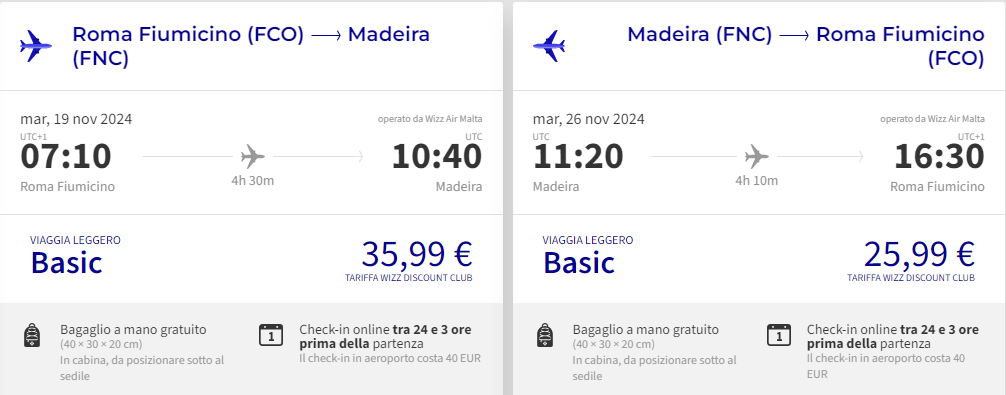Click the 10:40 arrival time in Madeira
The height and width of the screenshot is (395, 1006).
tap(437, 156)
